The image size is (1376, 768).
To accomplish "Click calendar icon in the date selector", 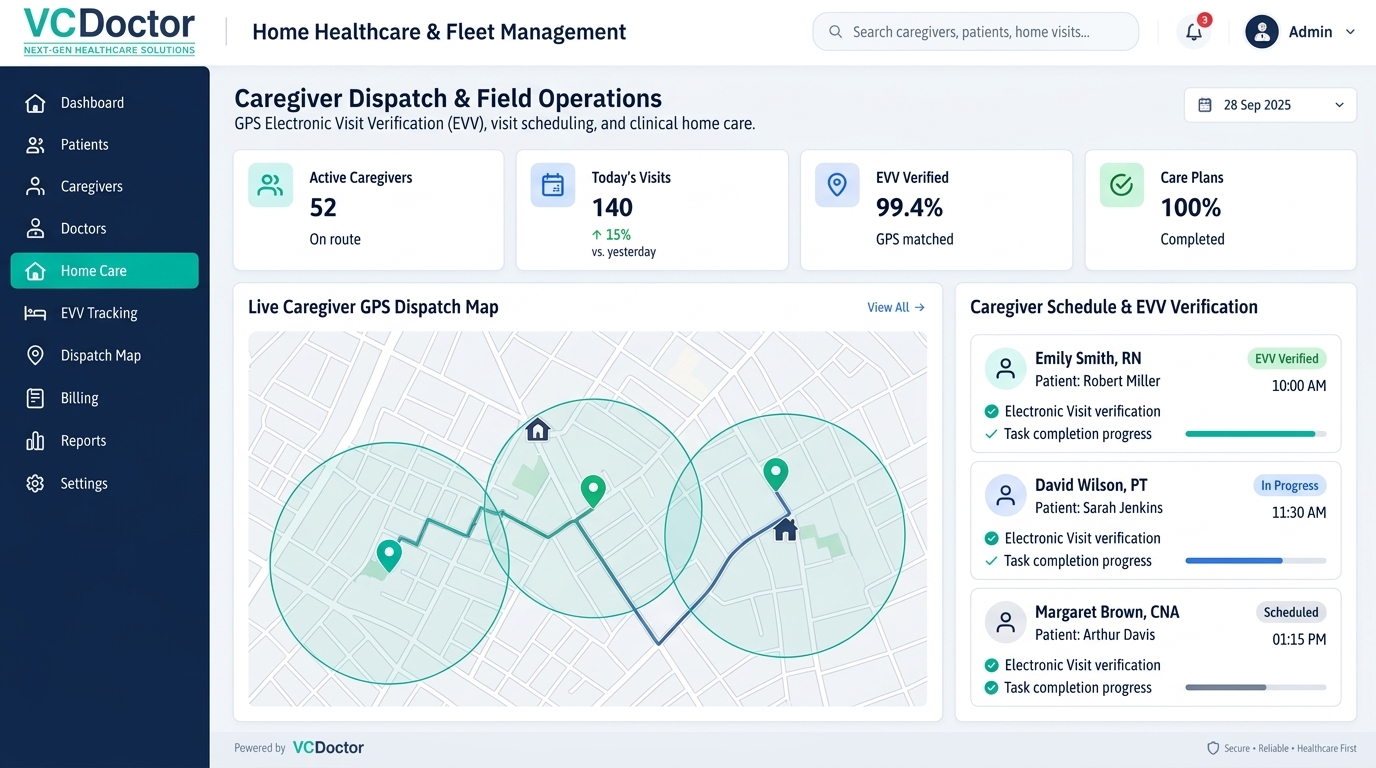I will [1205, 105].
